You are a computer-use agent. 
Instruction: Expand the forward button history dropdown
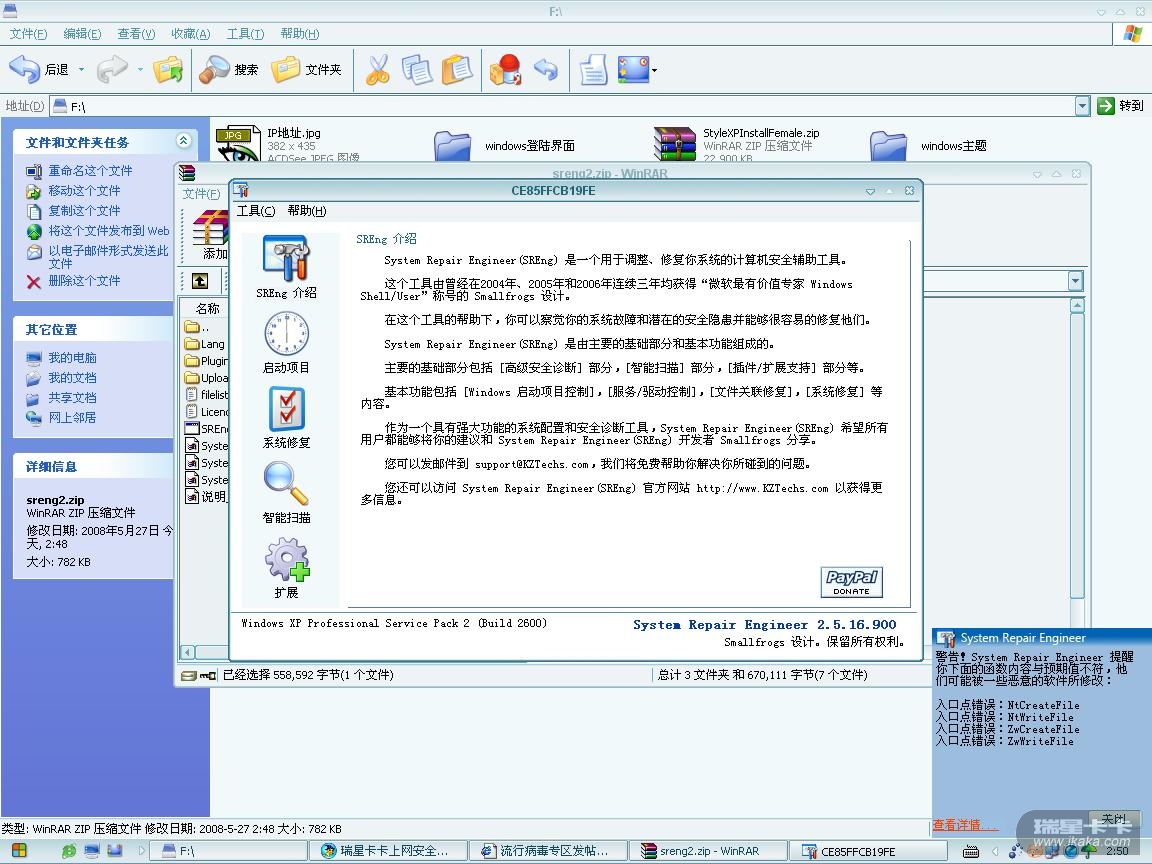pyautogui.click(x=140, y=70)
